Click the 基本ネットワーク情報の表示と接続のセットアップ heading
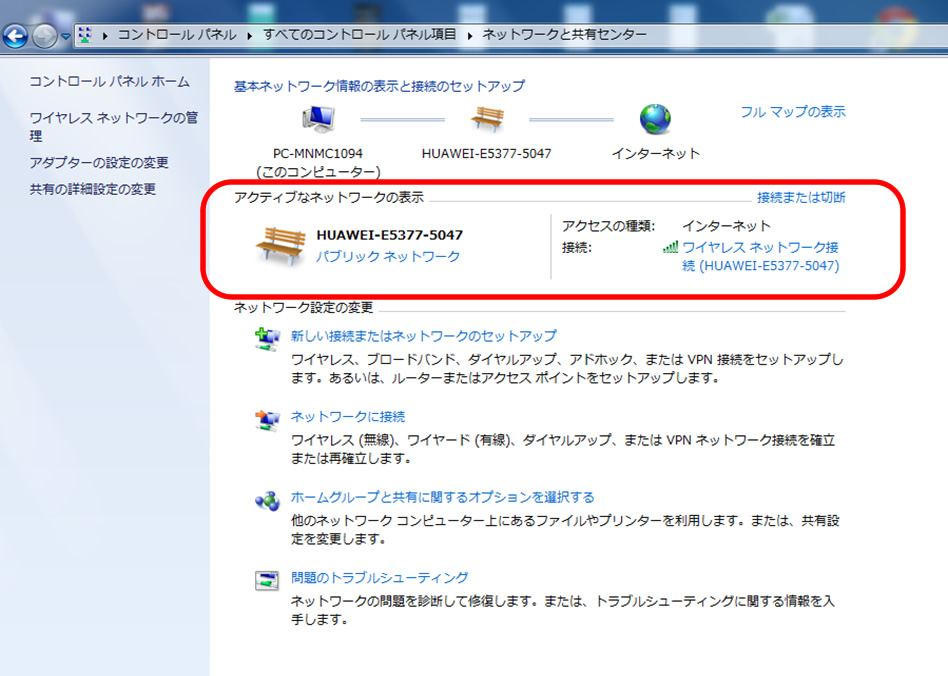948x676 pixels. click(380, 86)
